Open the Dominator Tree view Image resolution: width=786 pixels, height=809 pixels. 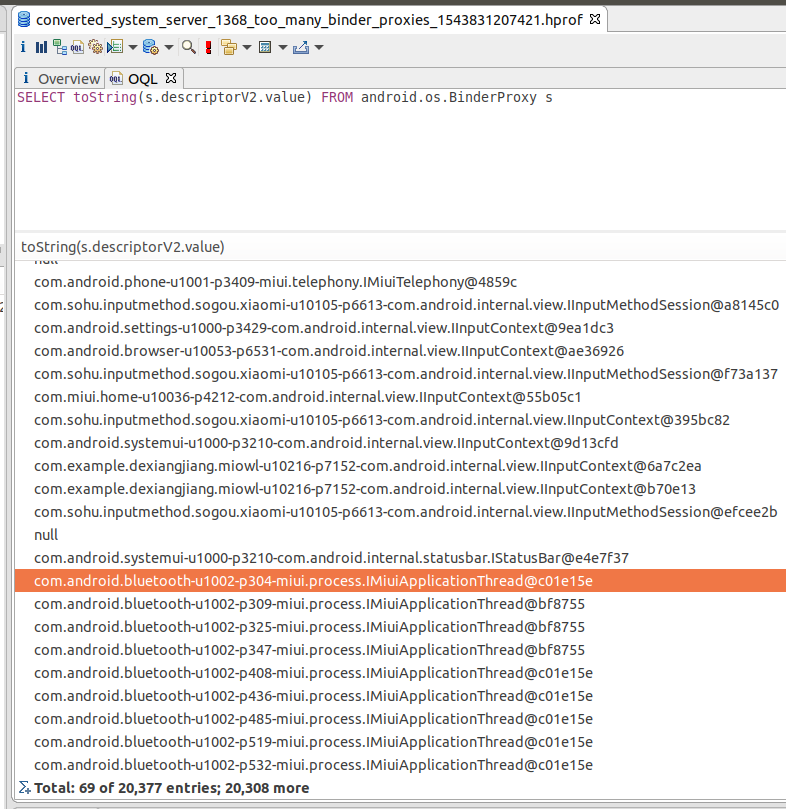coord(59,47)
